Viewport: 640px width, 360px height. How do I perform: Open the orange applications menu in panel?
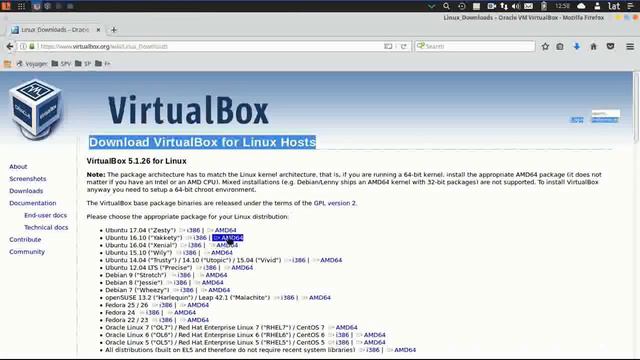pos(6,6)
